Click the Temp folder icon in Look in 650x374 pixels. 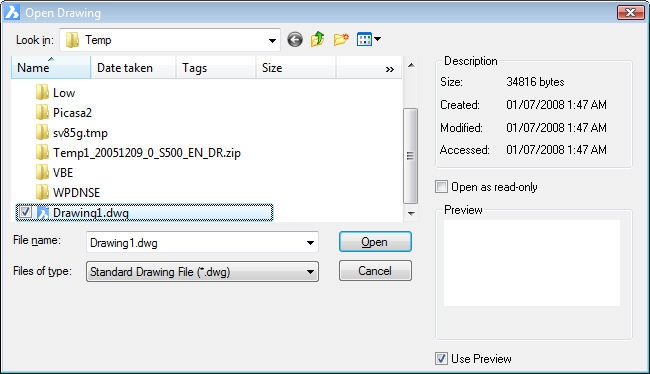tap(73, 40)
